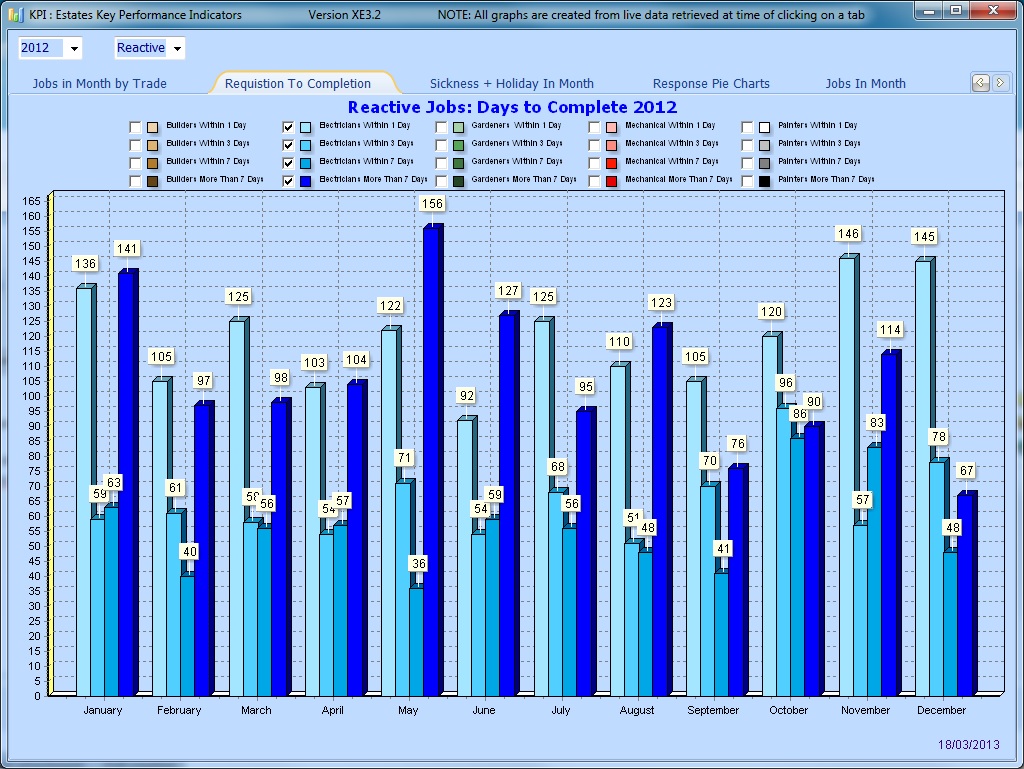Click Painters More Than 7 Days black swatch

[x=764, y=181]
